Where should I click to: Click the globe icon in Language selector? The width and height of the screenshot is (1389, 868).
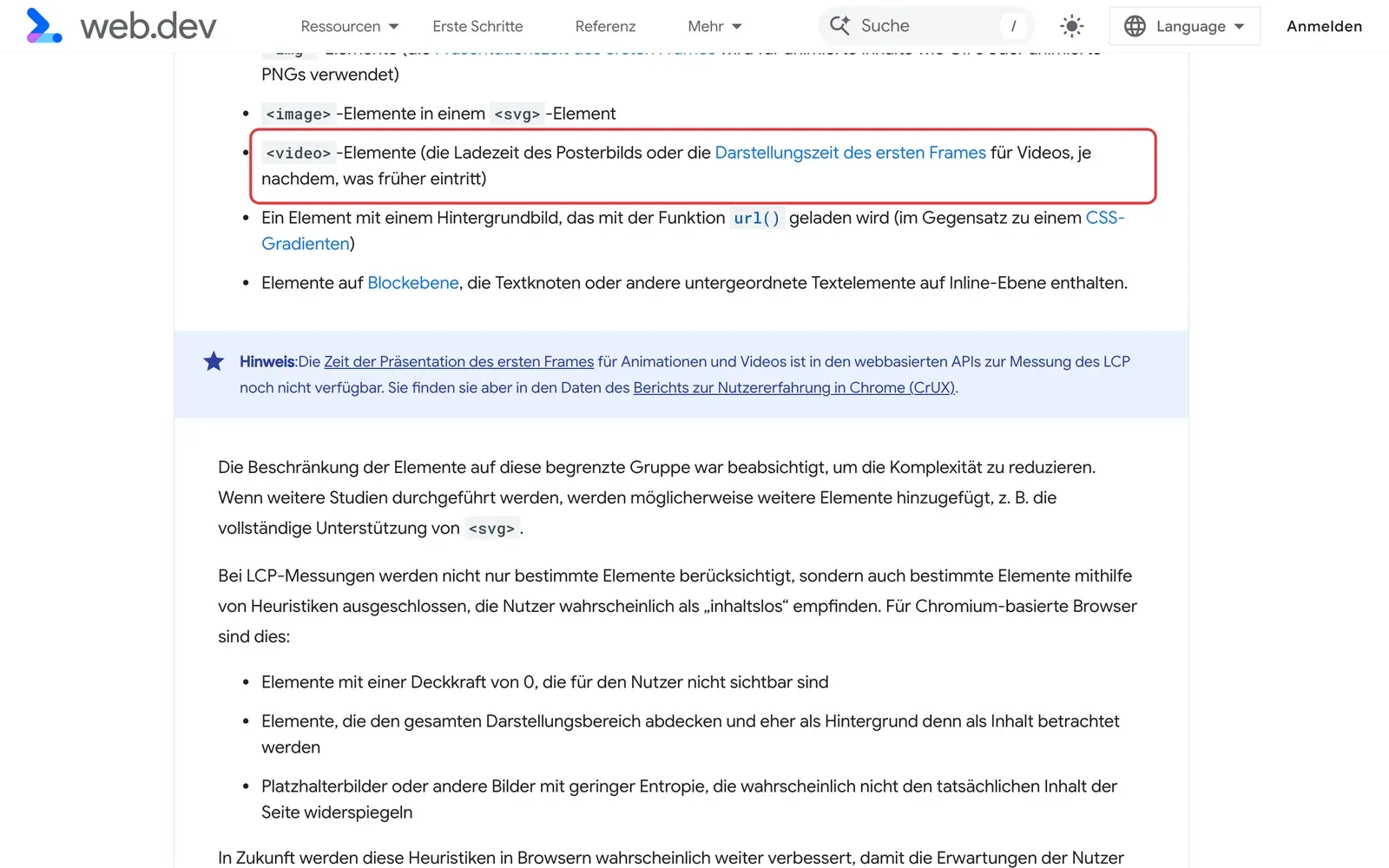pos(1135,26)
